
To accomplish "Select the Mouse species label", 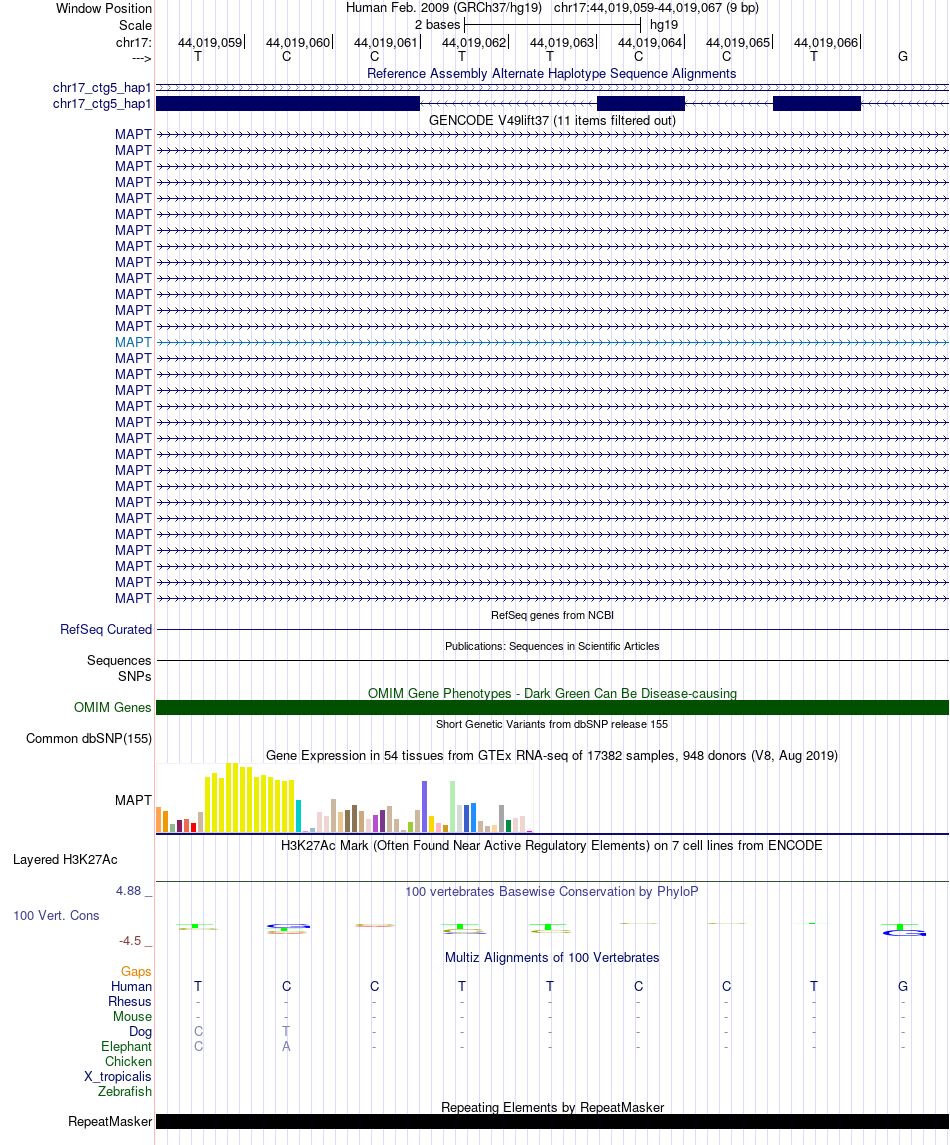I will click(132, 1016).
